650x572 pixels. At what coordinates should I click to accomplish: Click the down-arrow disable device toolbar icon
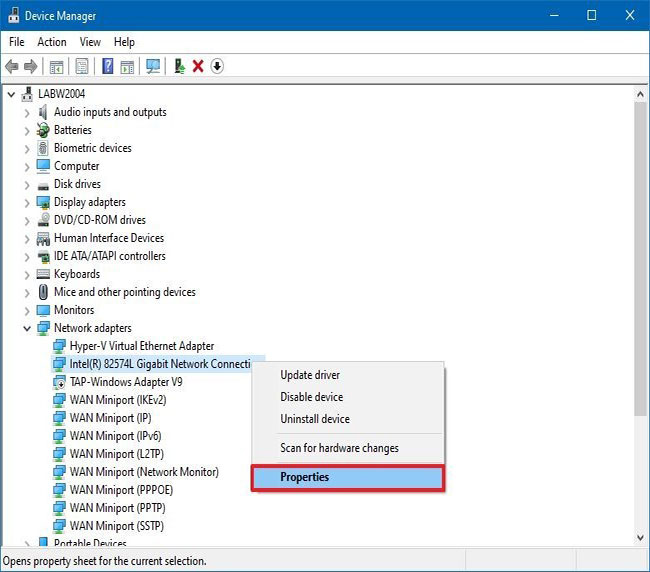click(x=217, y=66)
